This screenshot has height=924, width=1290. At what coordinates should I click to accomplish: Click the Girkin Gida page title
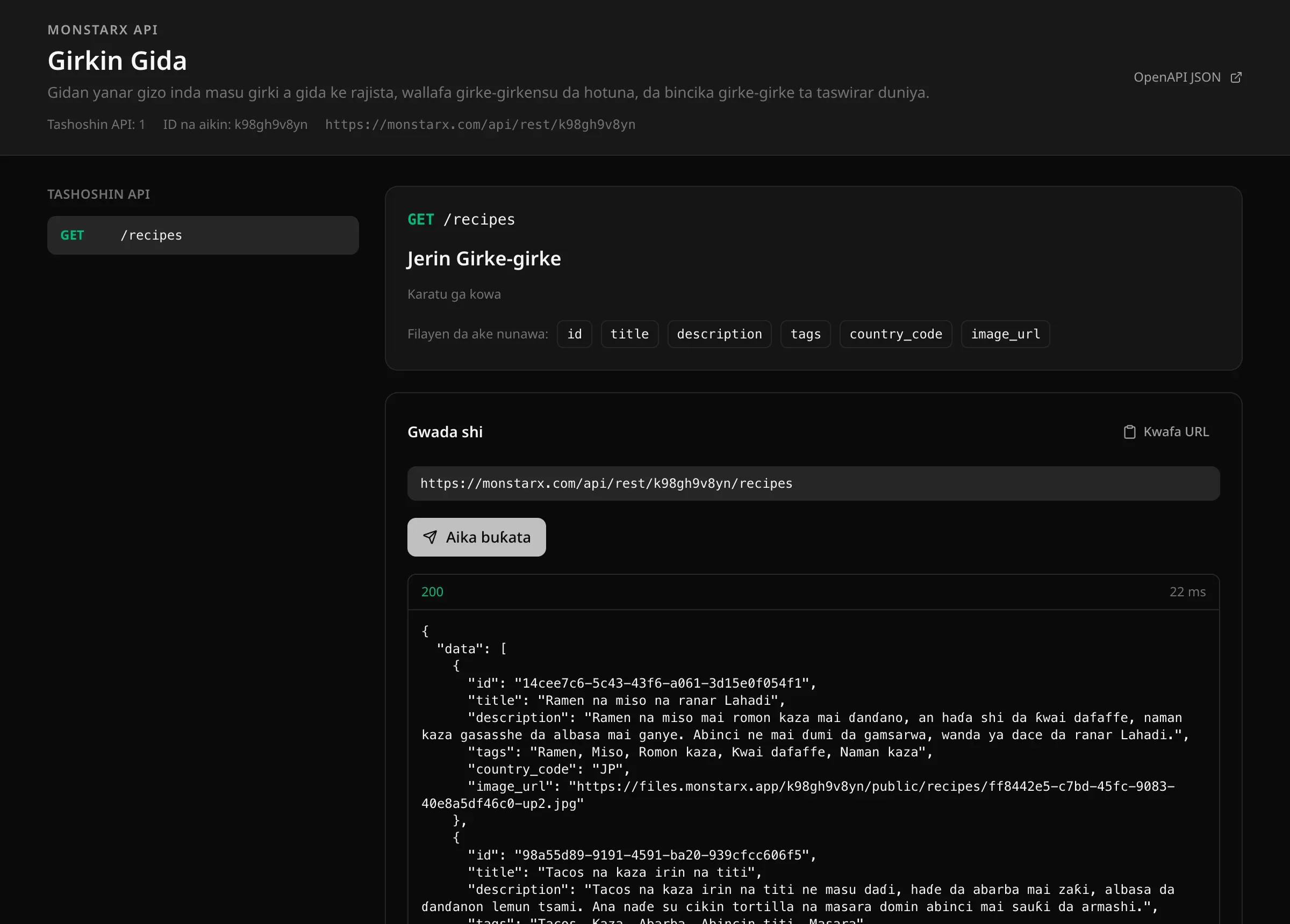(117, 60)
